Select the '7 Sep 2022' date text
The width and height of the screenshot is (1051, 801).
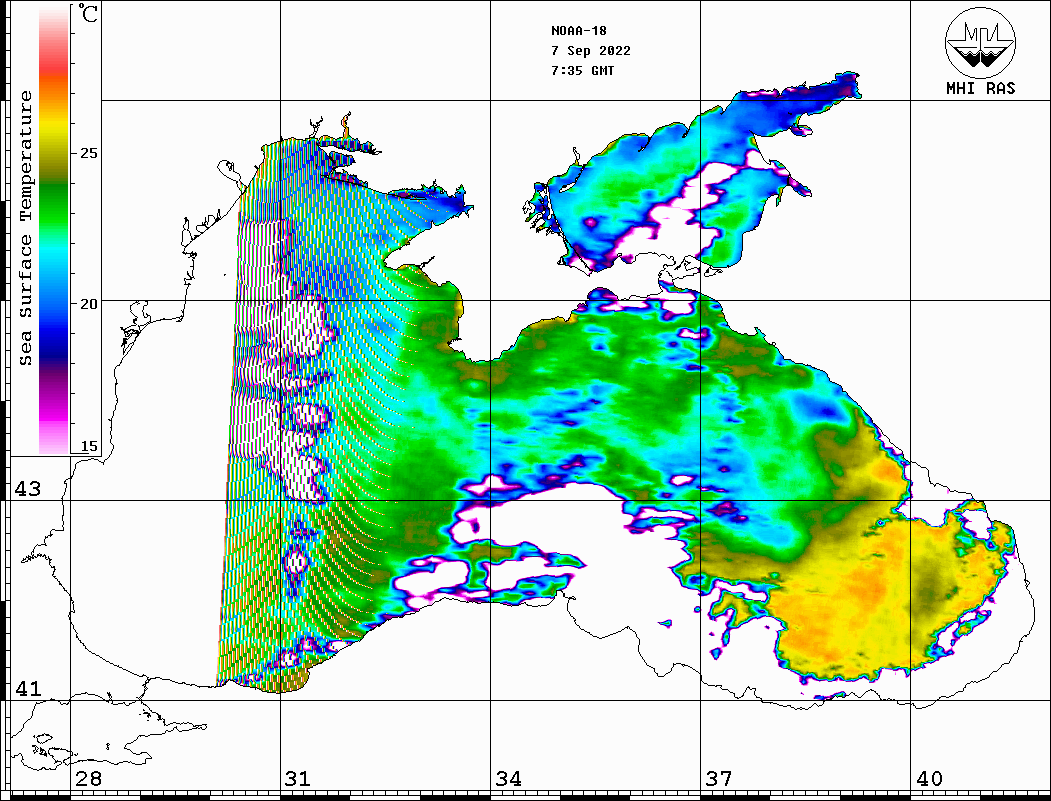click(591, 51)
